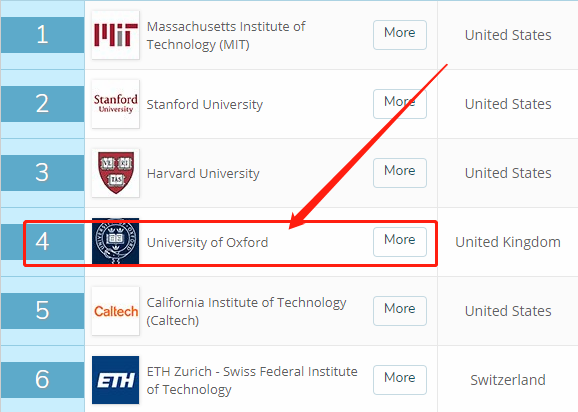Click ETH Zurich Swiss Federal Institute link
578x412 pixels.
(x=252, y=380)
